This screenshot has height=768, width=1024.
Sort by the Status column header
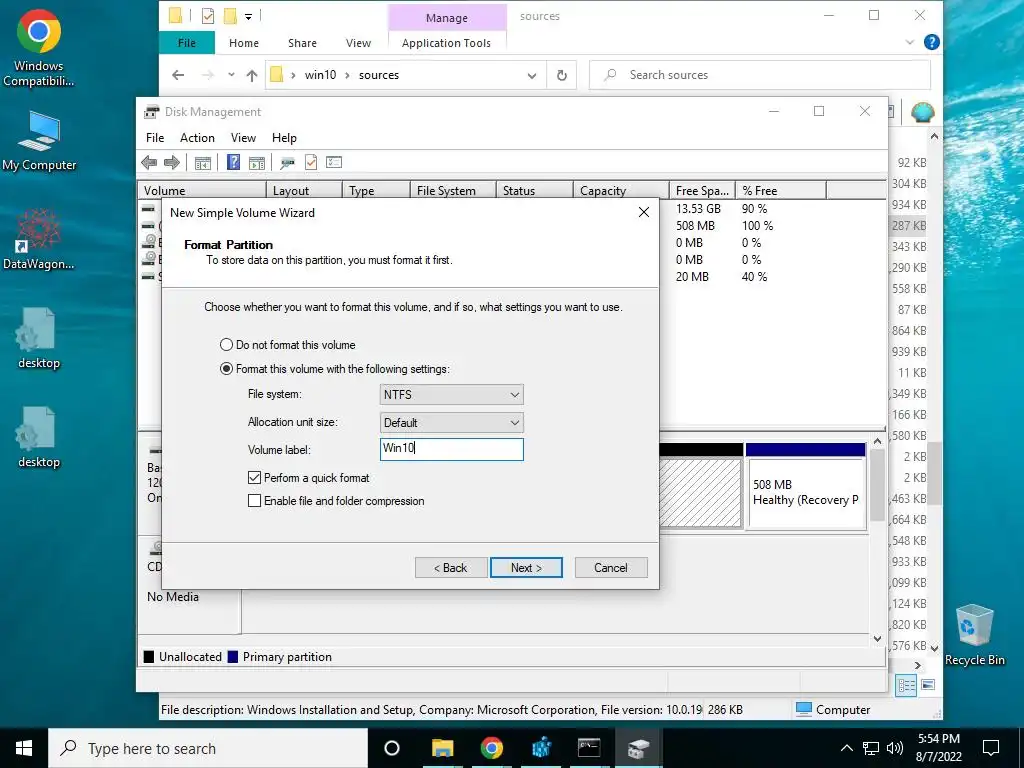click(534, 191)
